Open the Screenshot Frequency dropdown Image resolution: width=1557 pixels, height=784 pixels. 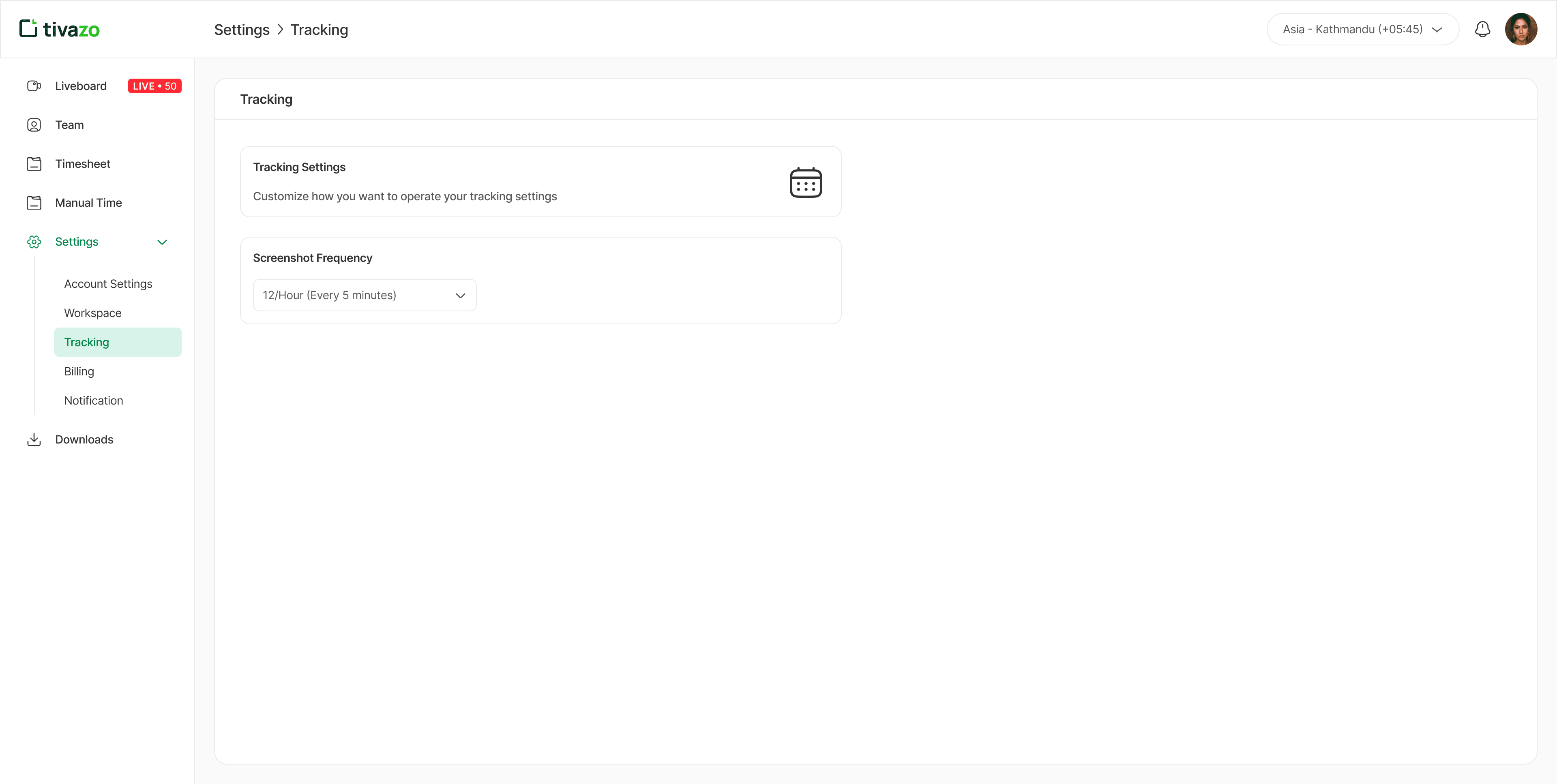click(x=365, y=295)
